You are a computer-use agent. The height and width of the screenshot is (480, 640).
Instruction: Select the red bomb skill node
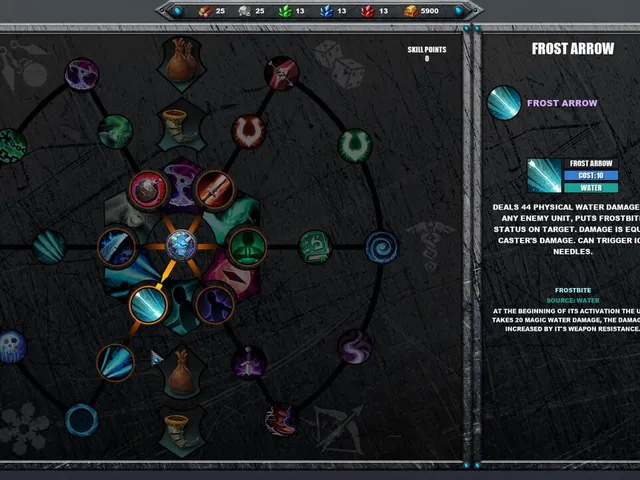(x=149, y=190)
